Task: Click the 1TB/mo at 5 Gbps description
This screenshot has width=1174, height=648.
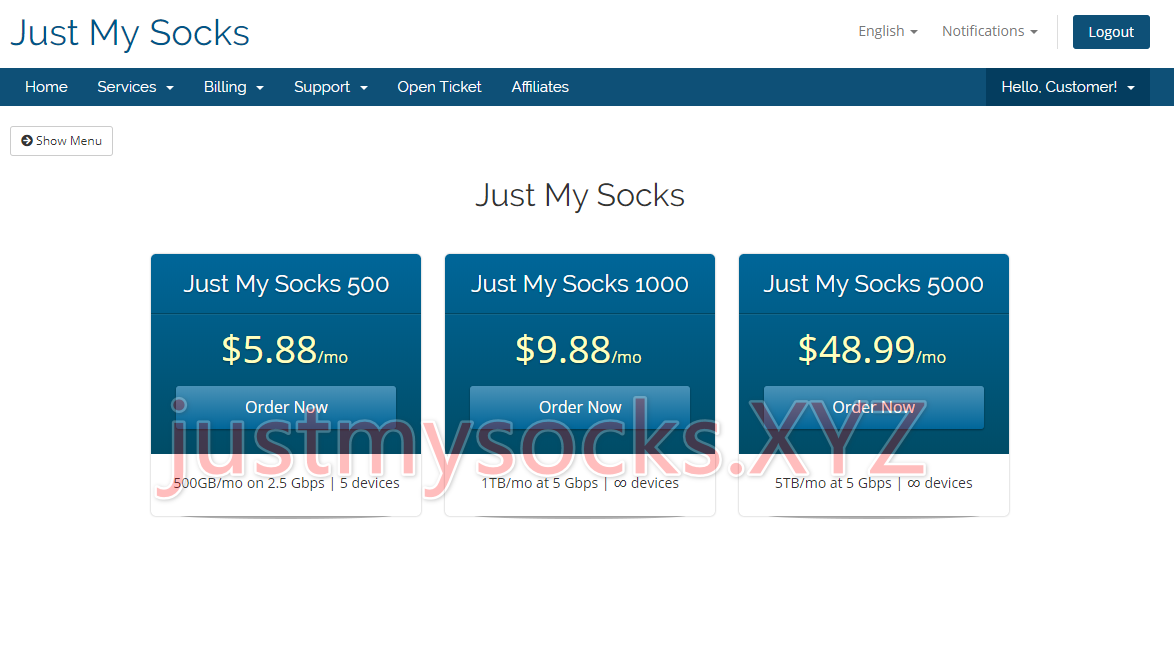Action: click(580, 483)
